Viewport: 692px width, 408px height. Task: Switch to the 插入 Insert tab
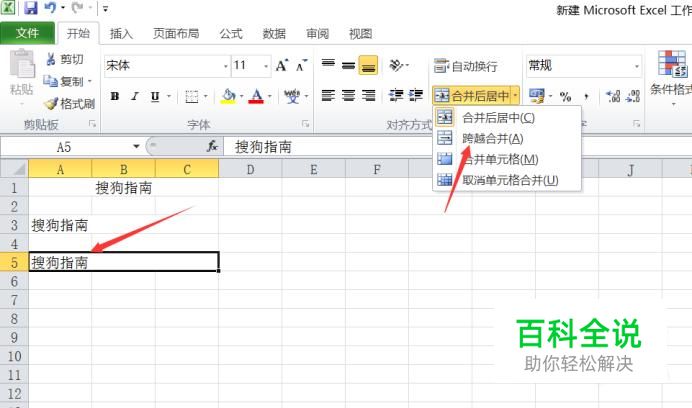(121, 34)
